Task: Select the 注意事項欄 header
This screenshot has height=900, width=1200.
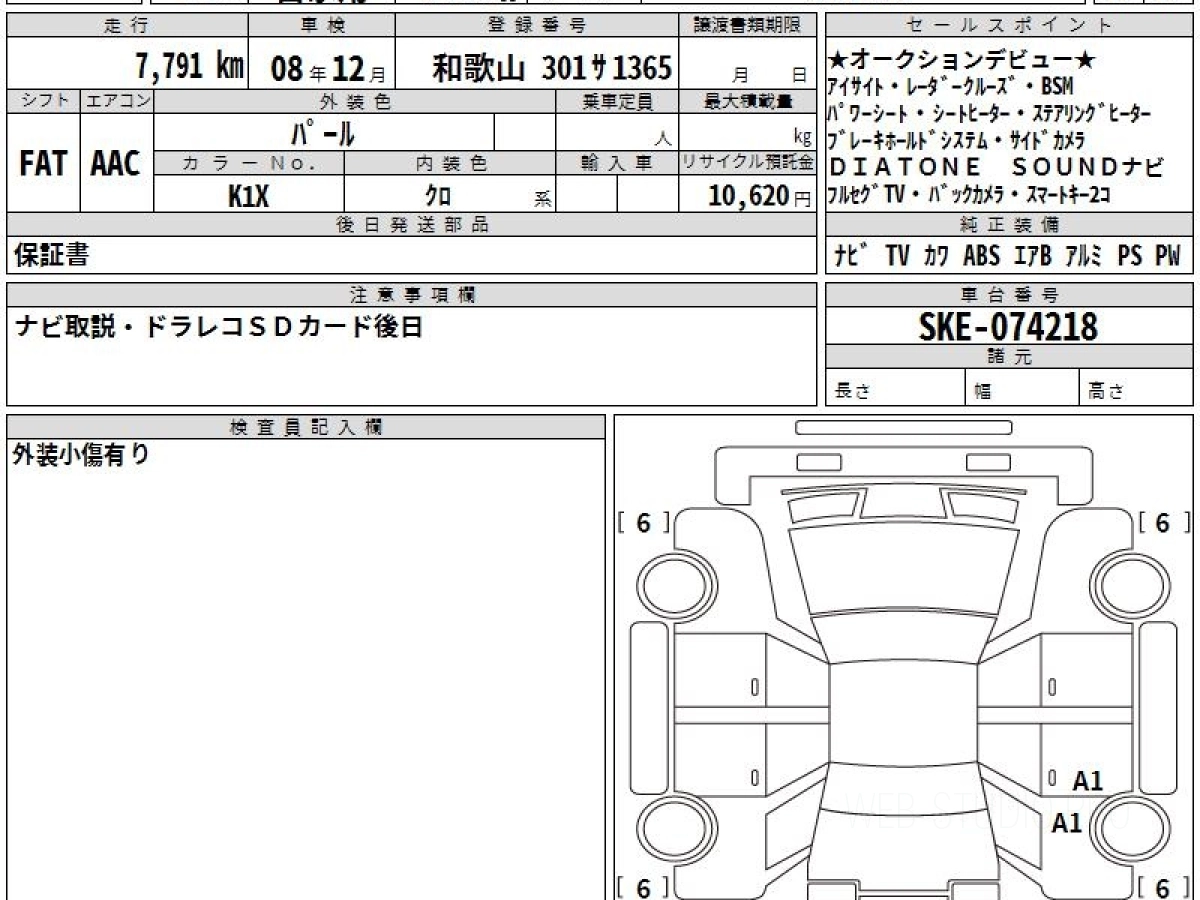Action: pos(412,294)
